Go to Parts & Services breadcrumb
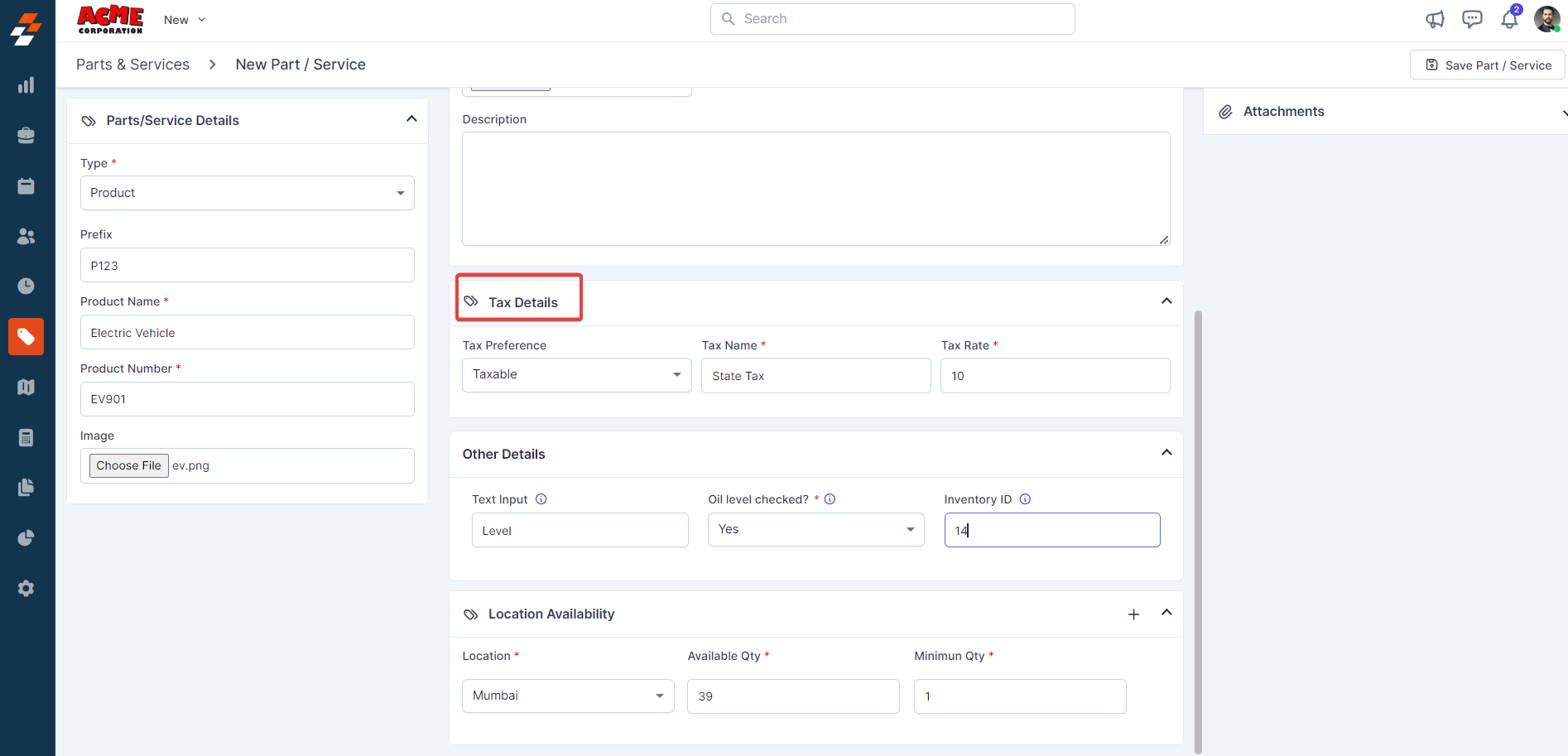Screen dimensions: 1568x756 pos(132,65)
